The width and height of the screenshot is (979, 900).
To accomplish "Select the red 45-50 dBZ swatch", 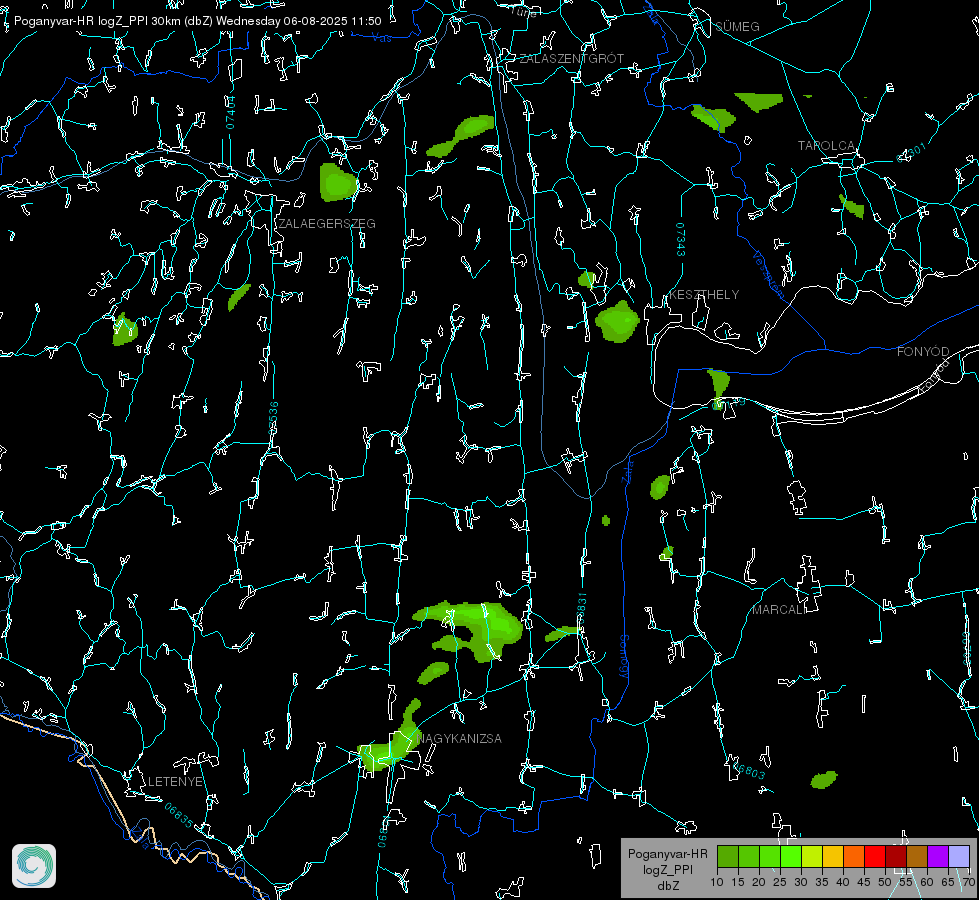I will click(x=875, y=856).
